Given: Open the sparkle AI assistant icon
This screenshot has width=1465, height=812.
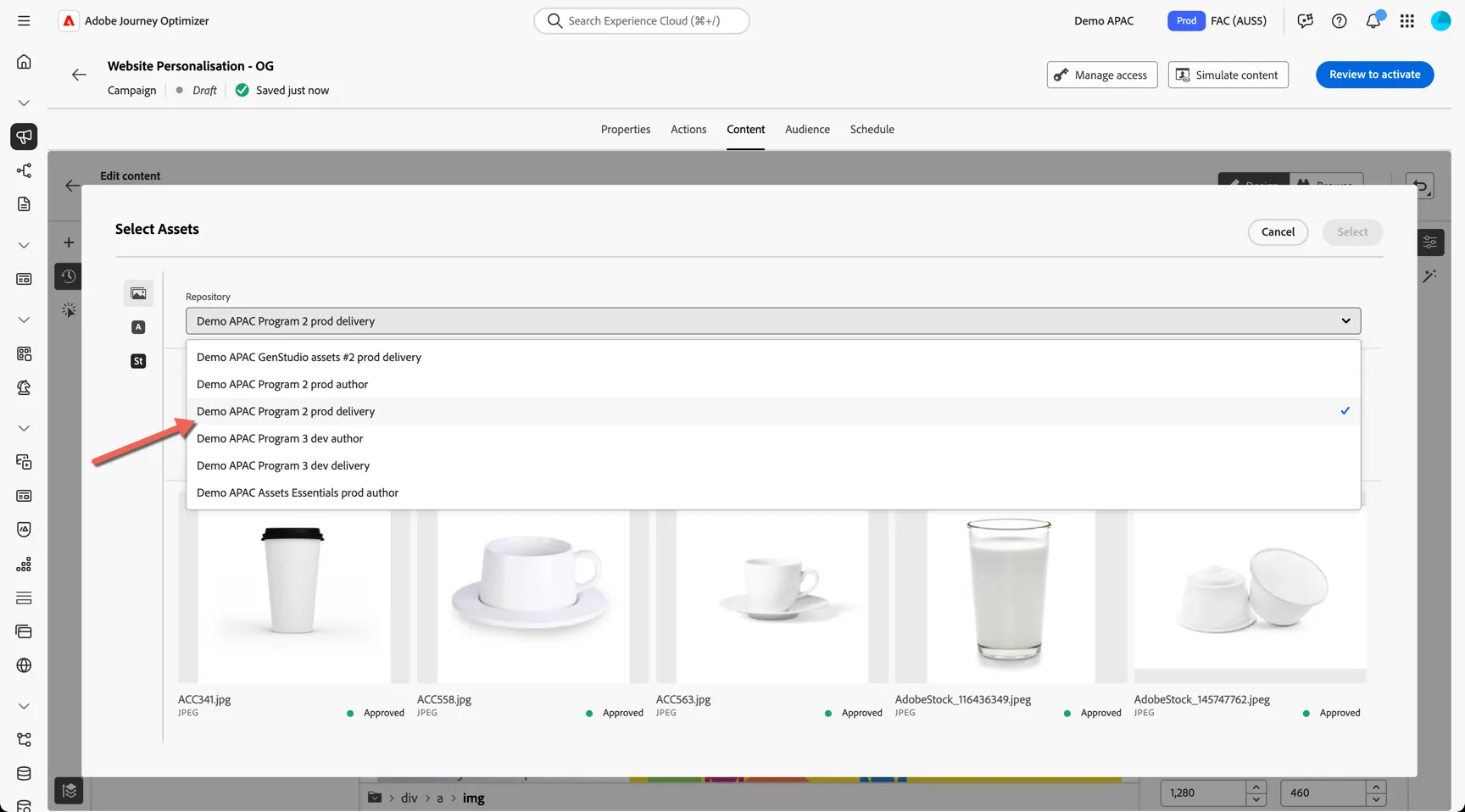Looking at the screenshot, I should (x=69, y=310).
